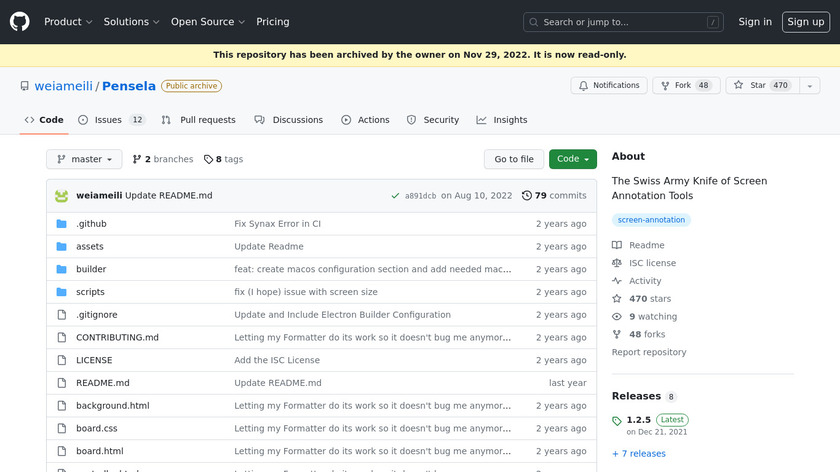Click the GitHub logo icon
The image size is (840, 472).
[20, 21]
